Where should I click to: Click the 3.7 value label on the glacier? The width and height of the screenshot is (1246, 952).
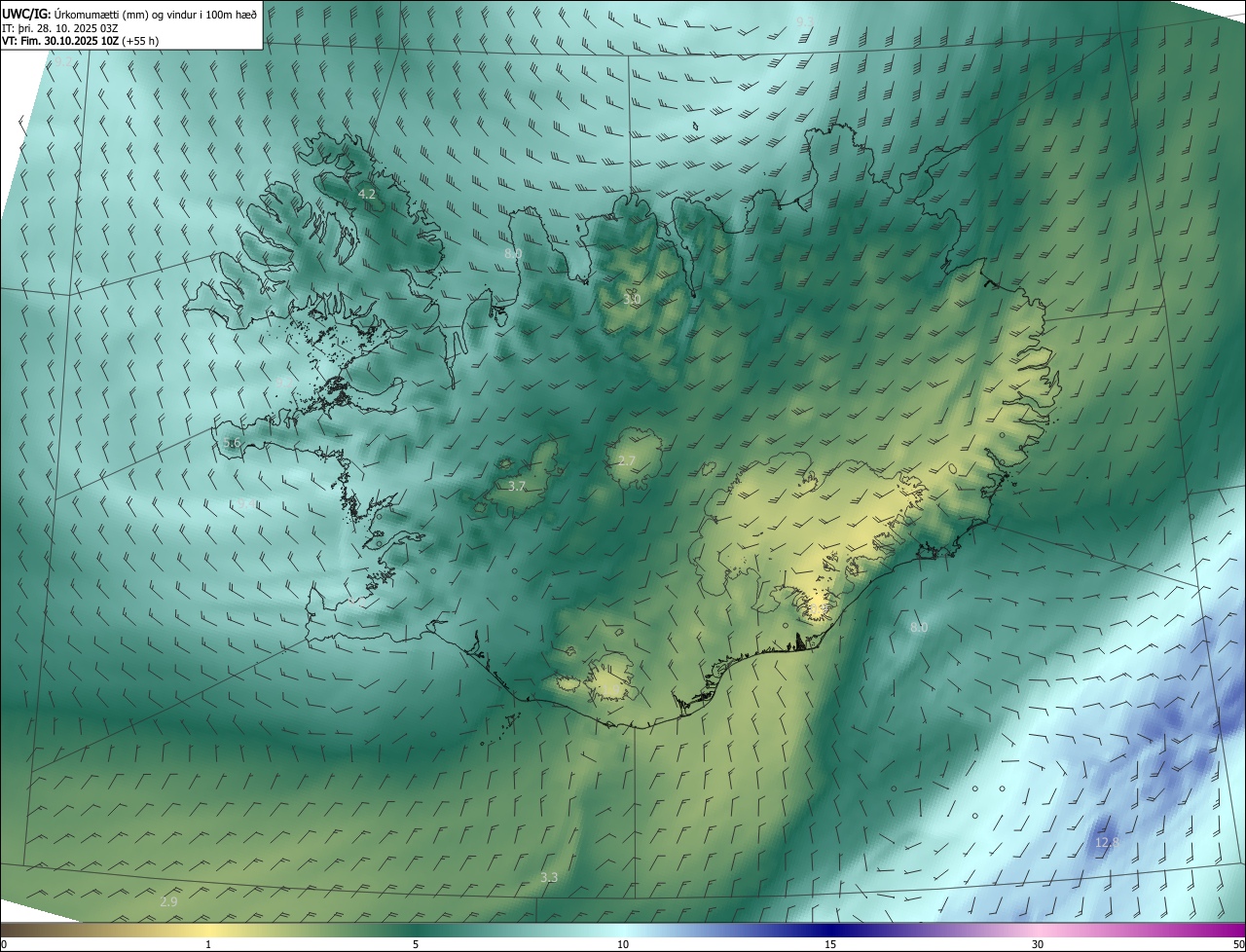[517, 486]
